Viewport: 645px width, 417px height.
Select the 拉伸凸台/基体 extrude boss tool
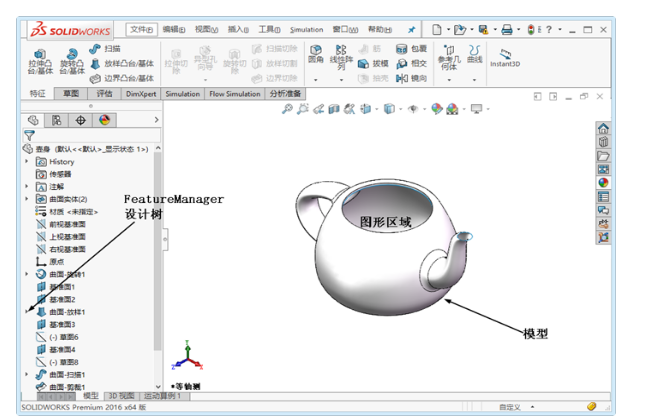[x=40, y=62]
